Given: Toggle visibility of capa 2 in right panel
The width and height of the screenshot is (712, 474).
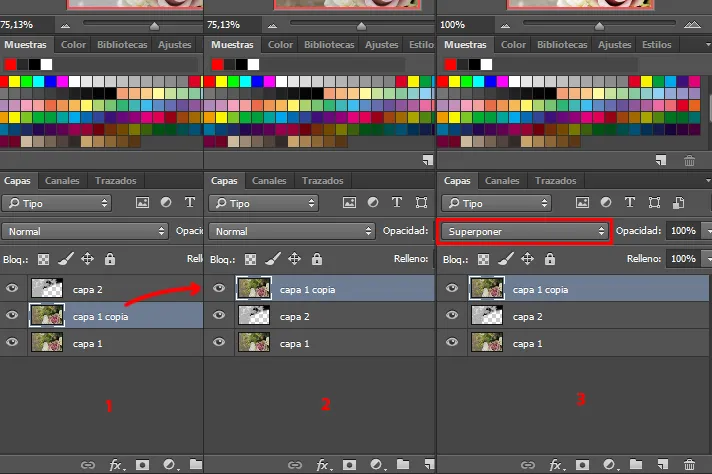Looking at the screenshot, I should (452, 315).
